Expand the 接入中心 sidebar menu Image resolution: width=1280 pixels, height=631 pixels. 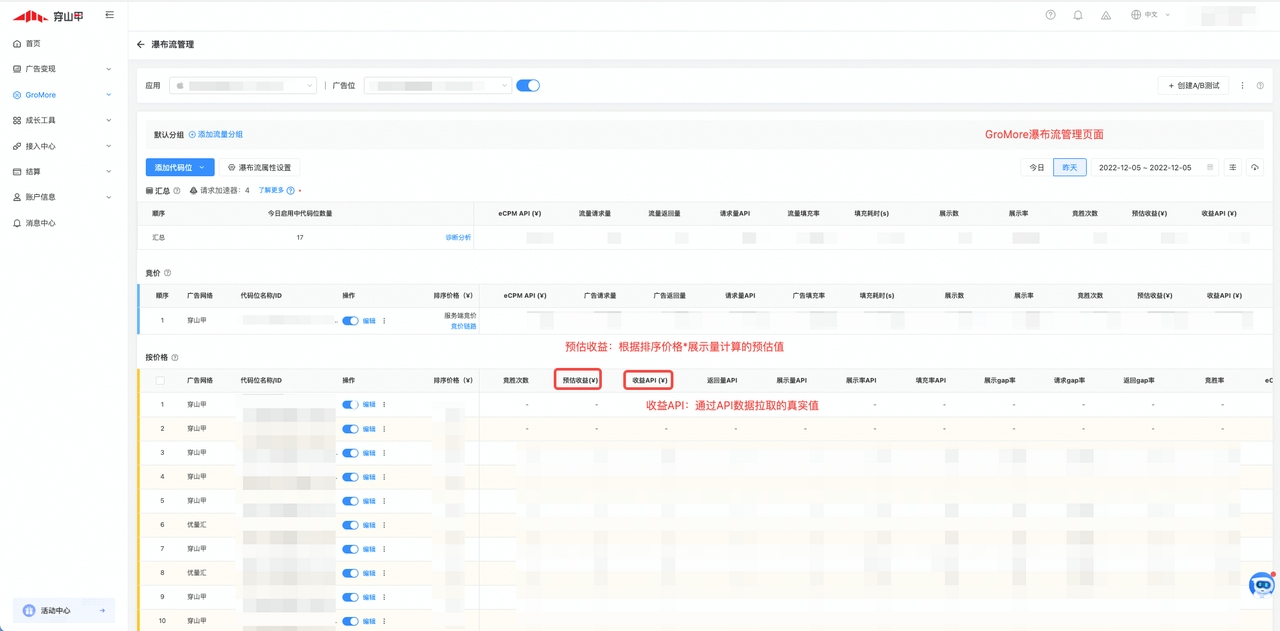tap(62, 146)
